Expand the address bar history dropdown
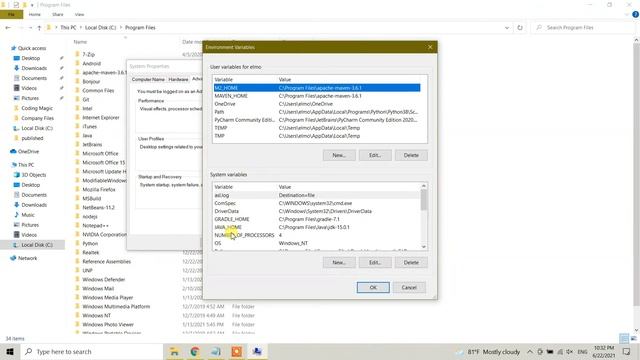The image size is (640, 360). (x=507, y=28)
